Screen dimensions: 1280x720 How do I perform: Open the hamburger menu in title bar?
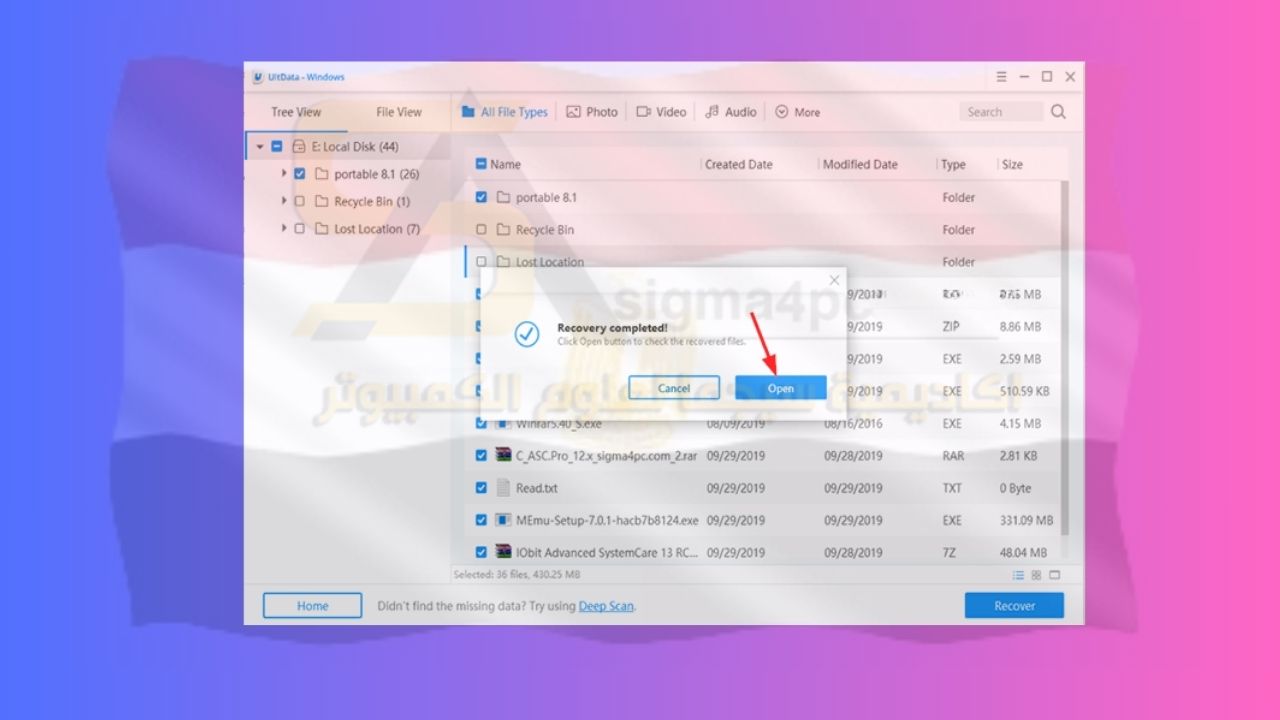pyautogui.click(x=1002, y=77)
